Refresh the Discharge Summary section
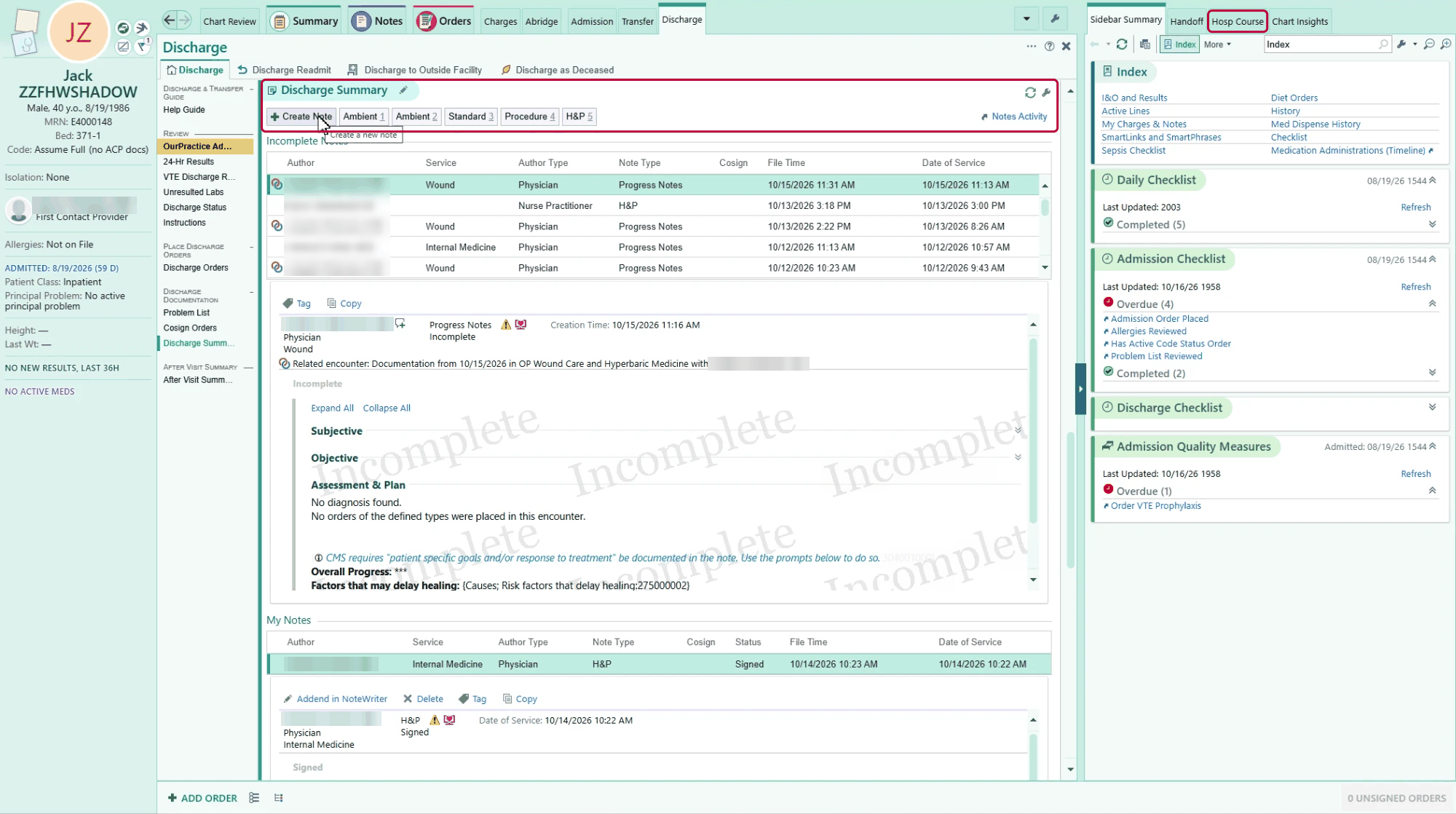1456x814 pixels. (1030, 92)
